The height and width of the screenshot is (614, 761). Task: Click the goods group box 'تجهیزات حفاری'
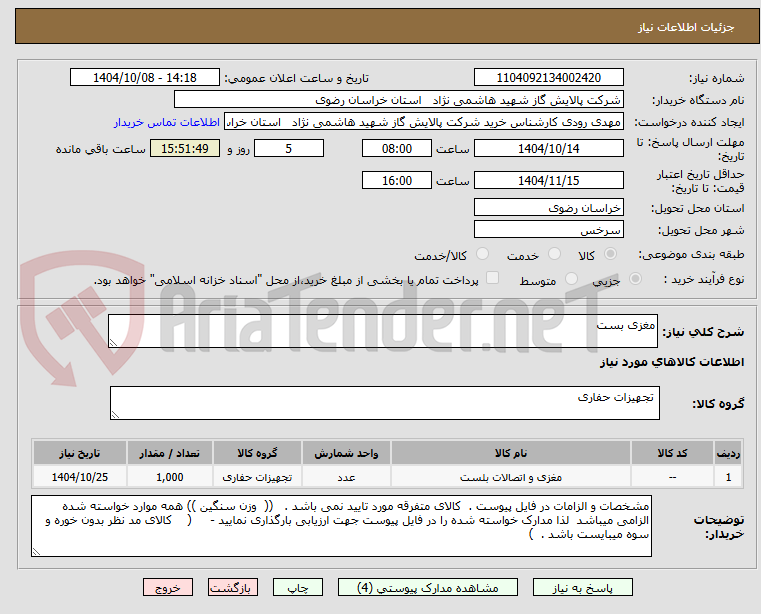(384, 403)
